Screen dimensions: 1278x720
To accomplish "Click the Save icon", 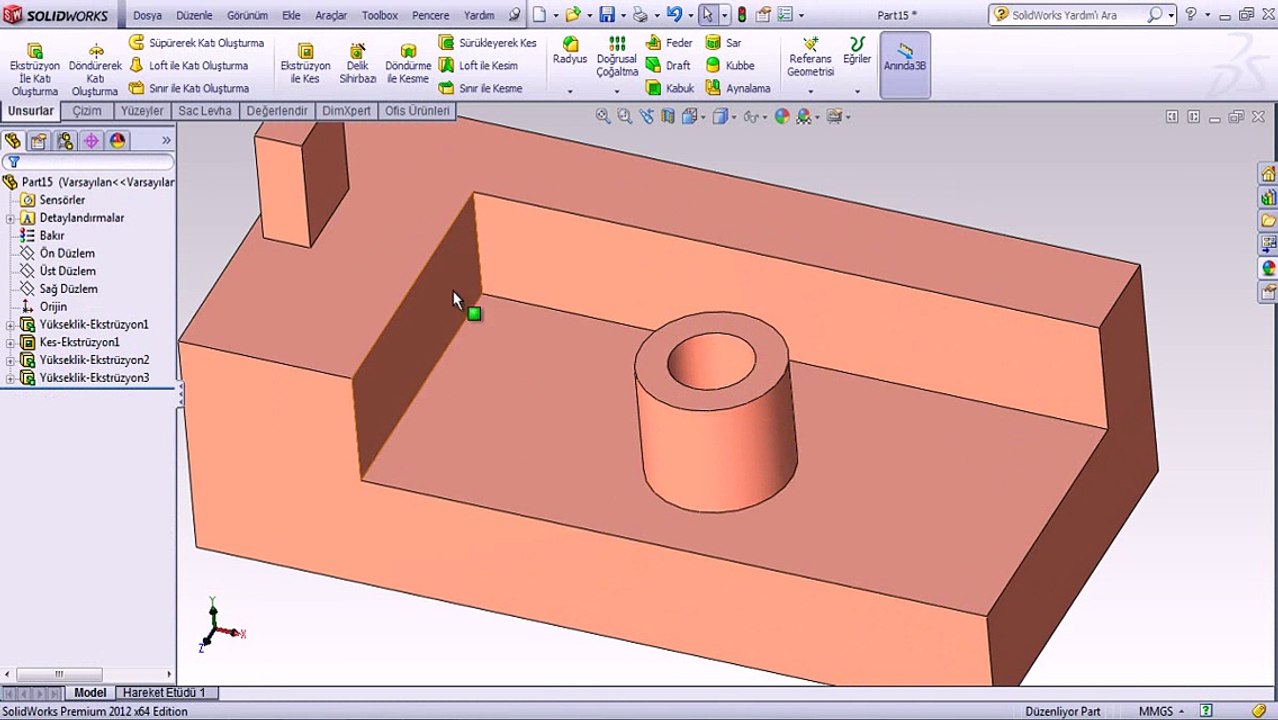I will tap(606, 15).
